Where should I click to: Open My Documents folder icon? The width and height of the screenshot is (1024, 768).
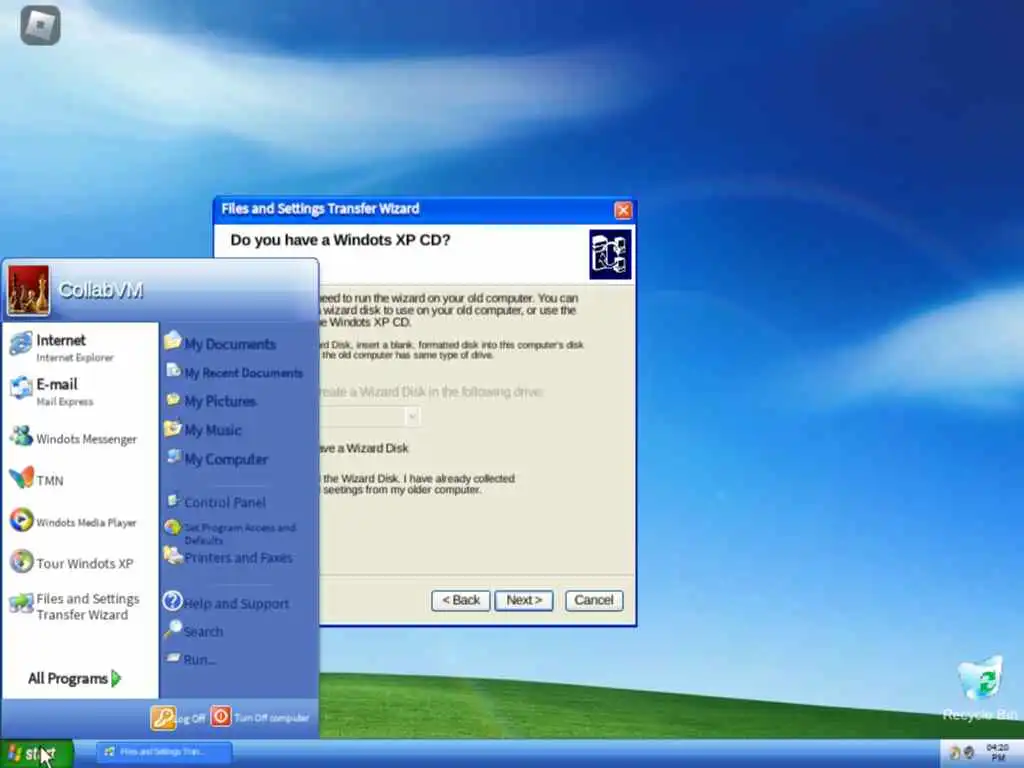172,341
